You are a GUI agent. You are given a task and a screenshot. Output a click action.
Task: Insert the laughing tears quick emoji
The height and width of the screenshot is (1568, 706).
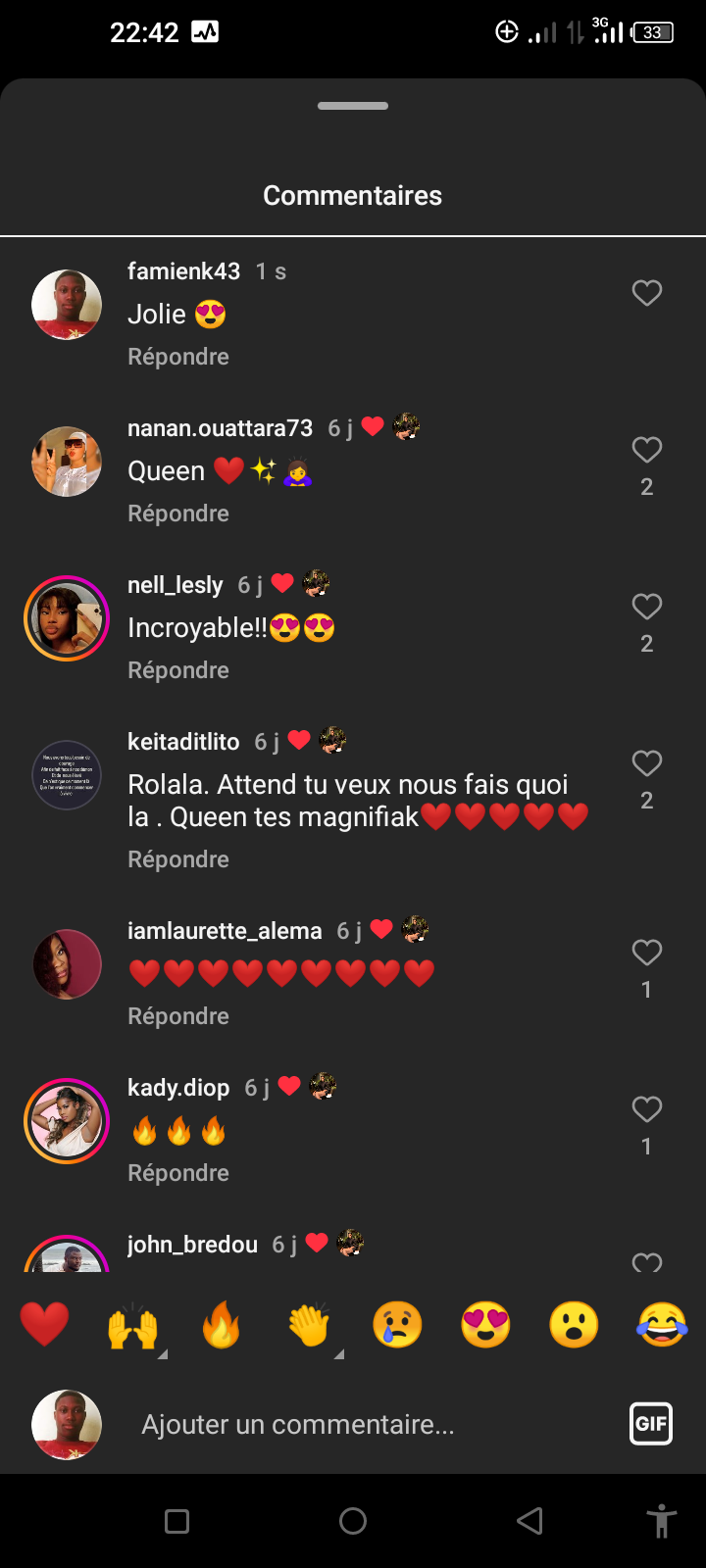coord(662,1325)
